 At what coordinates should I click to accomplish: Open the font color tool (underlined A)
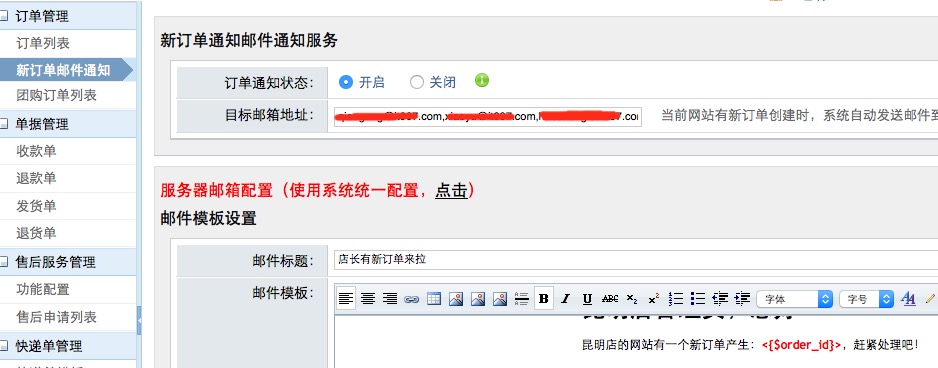[909, 299]
